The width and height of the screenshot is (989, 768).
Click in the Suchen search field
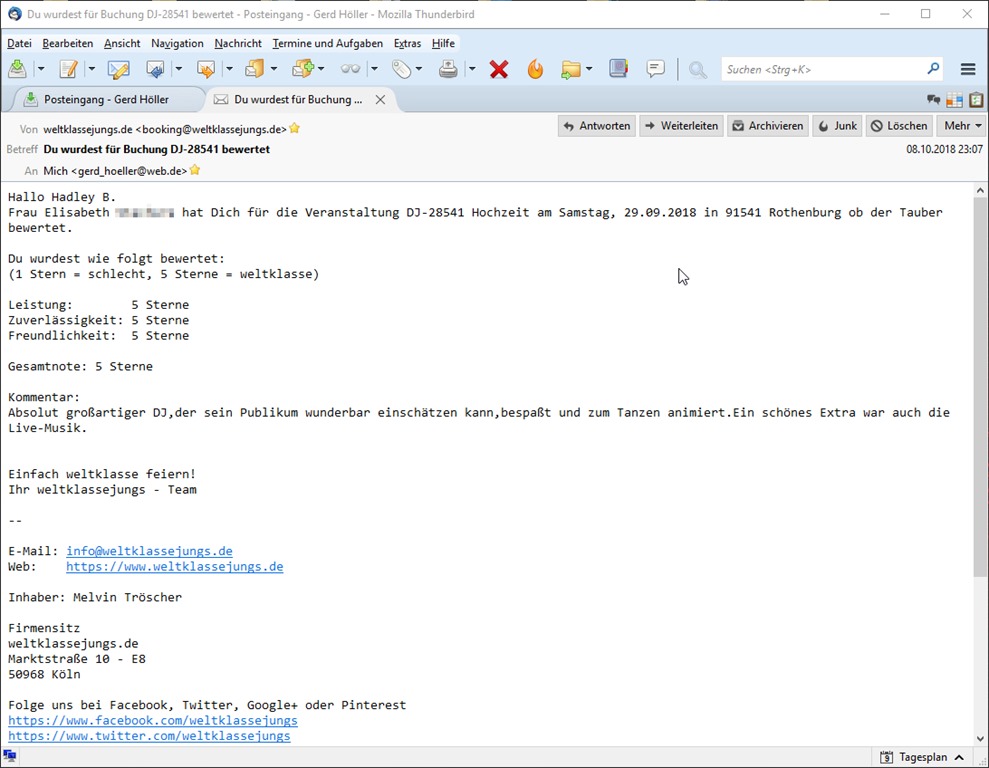point(823,69)
